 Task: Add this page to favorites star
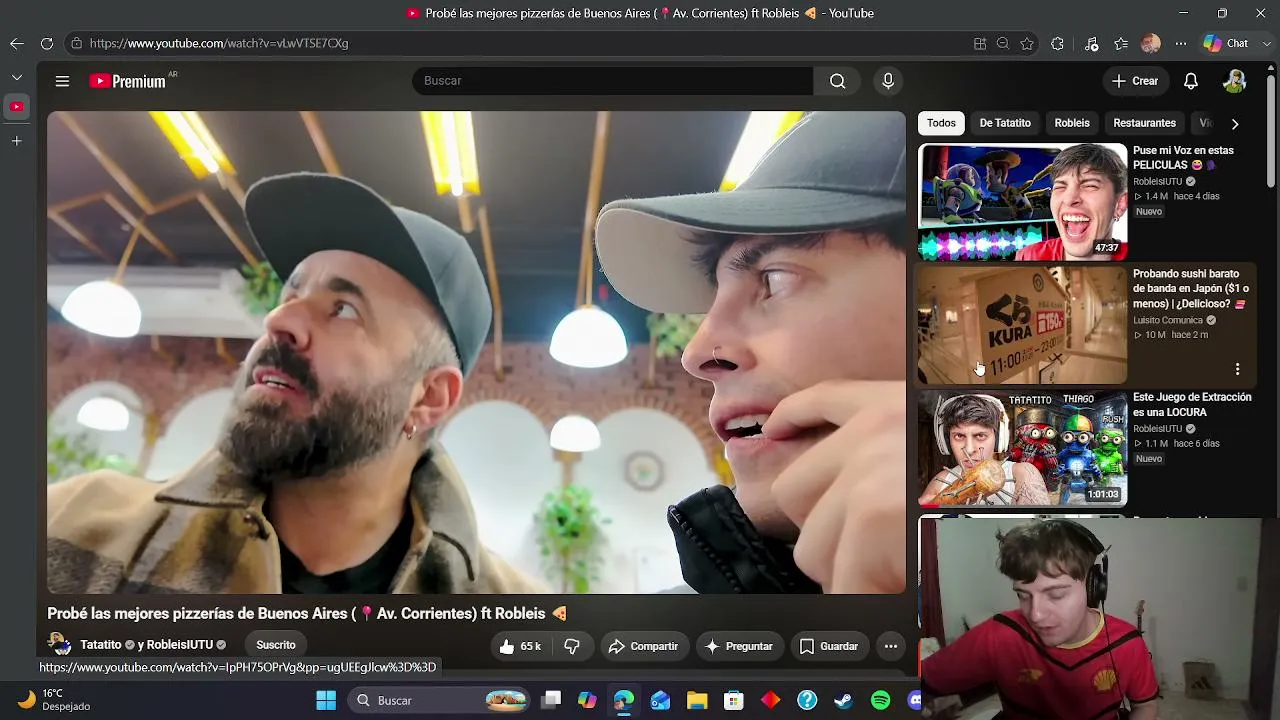1027,43
